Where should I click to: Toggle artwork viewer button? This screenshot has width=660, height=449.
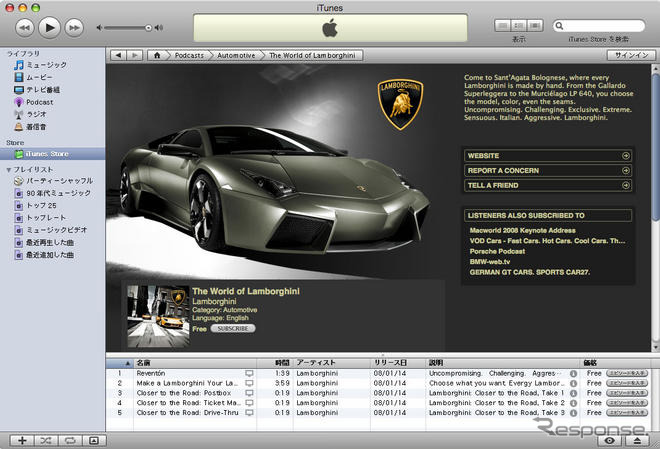tap(94, 440)
